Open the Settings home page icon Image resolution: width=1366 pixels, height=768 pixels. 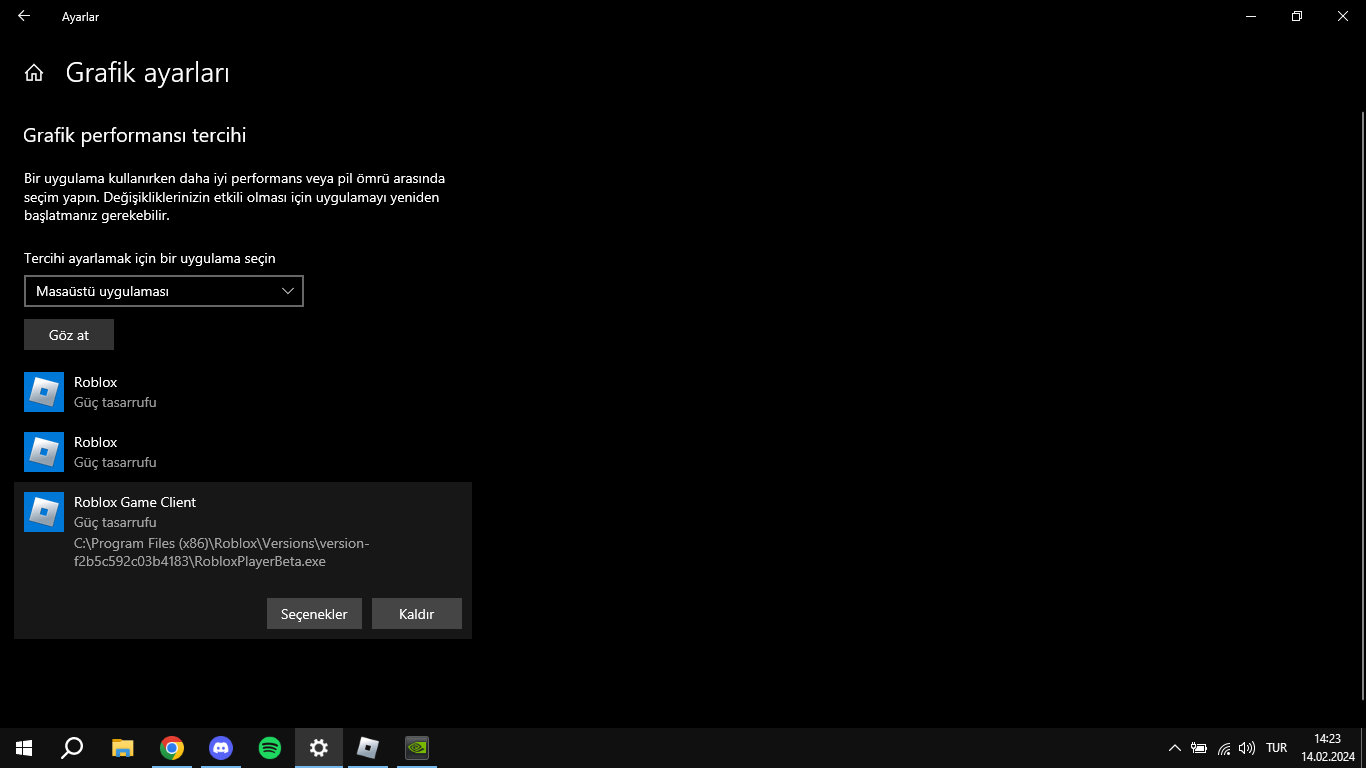(x=34, y=73)
